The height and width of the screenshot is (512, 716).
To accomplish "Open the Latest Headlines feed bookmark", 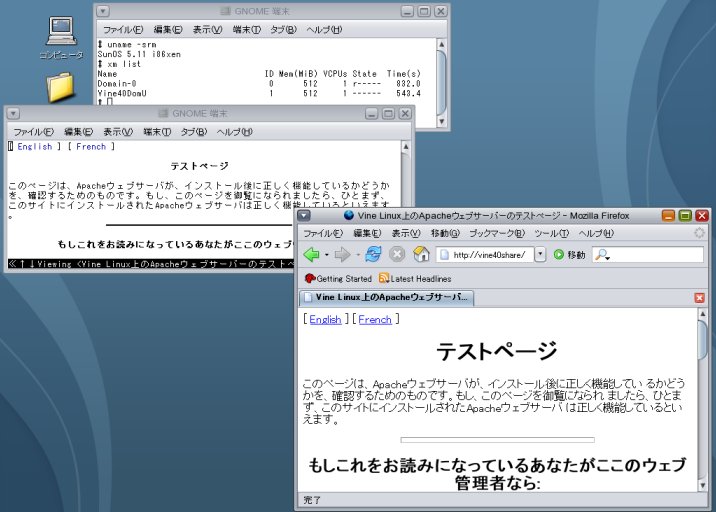I will tap(415, 278).
